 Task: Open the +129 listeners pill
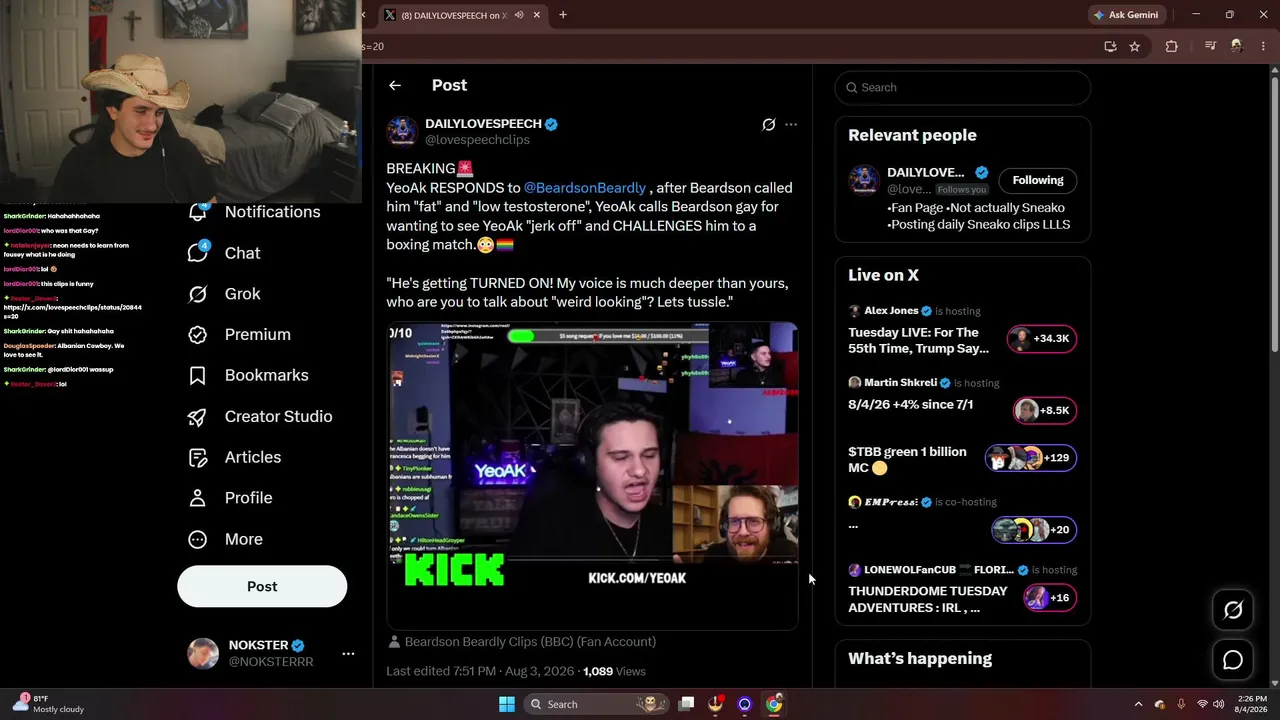coord(1031,458)
